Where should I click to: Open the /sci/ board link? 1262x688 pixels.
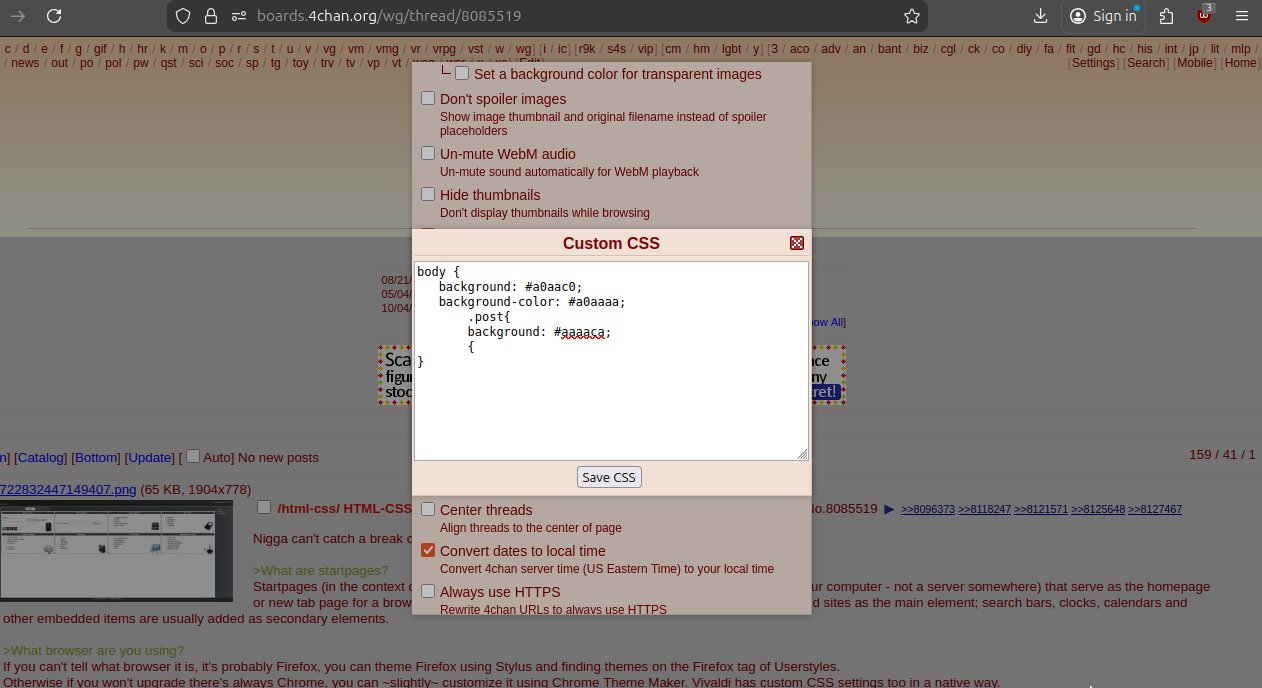click(x=196, y=62)
